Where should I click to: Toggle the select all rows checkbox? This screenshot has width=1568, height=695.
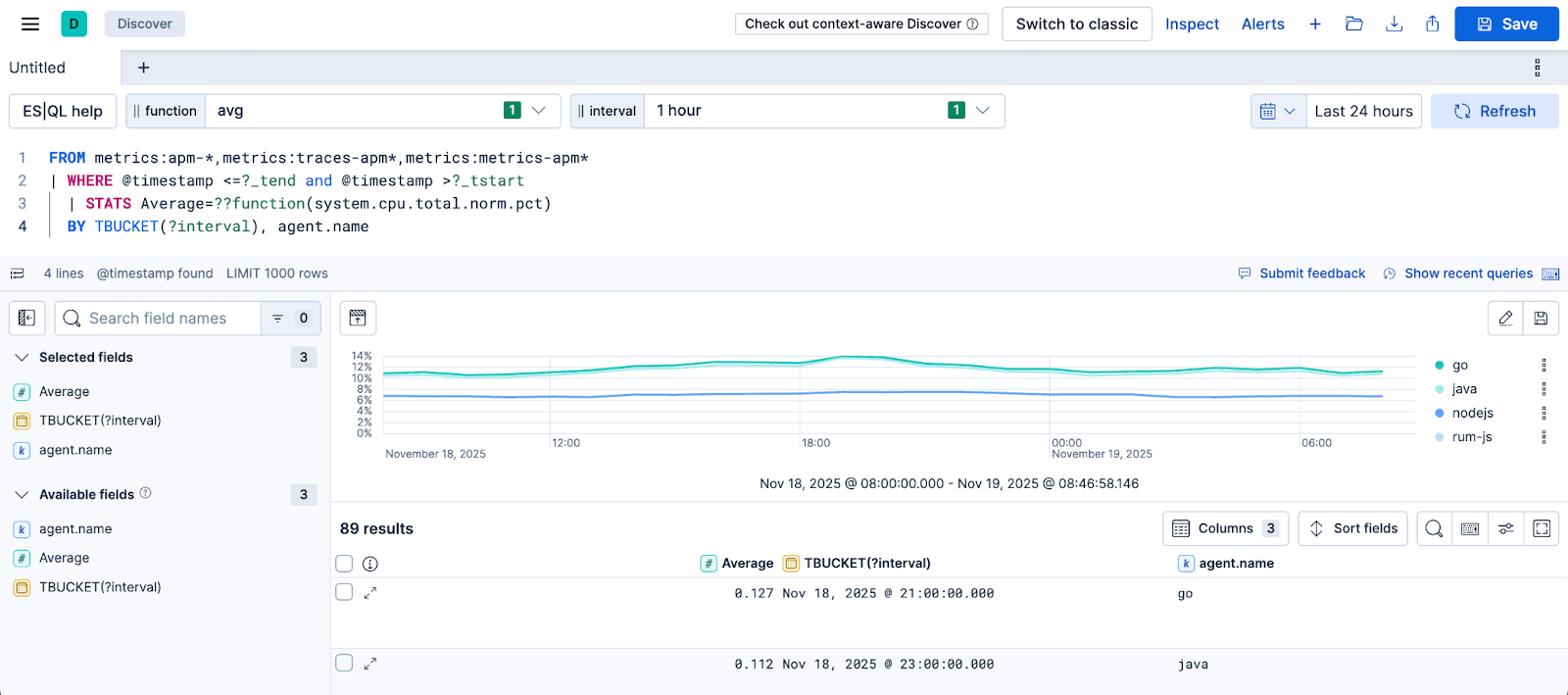click(344, 564)
